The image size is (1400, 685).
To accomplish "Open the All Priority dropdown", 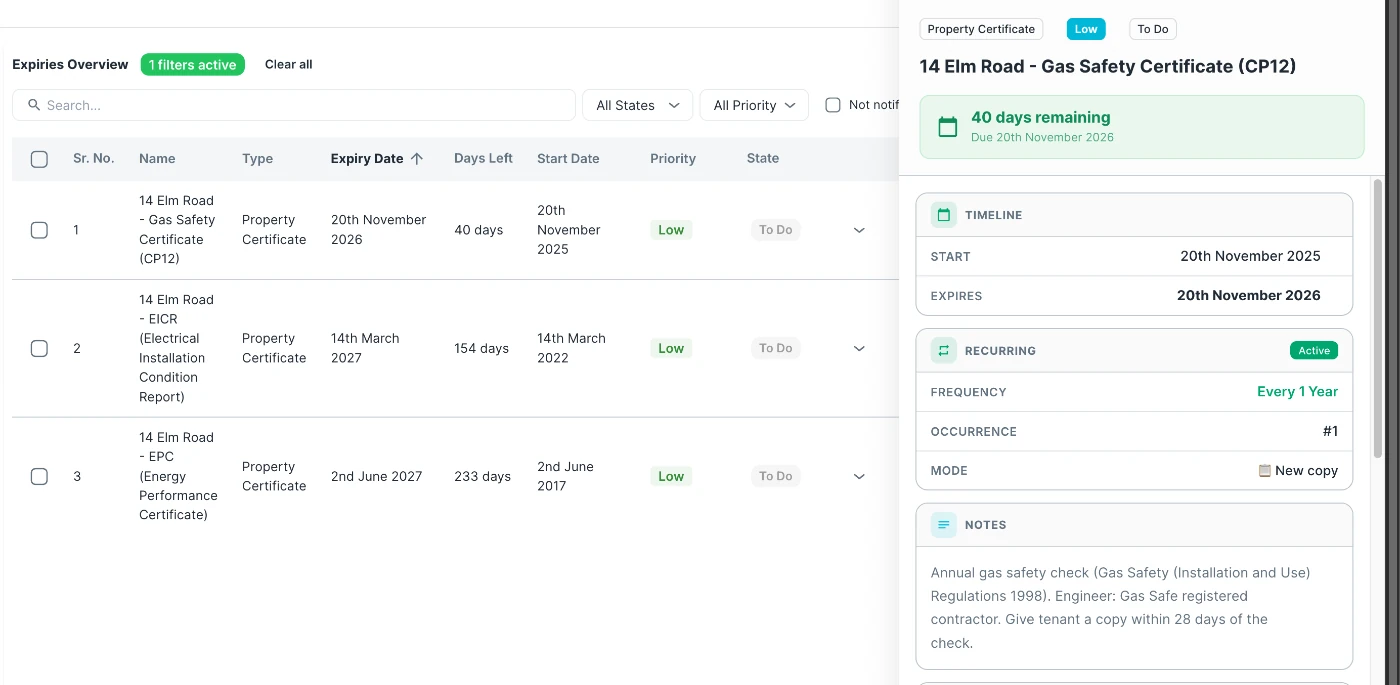I will pyautogui.click(x=754, y=105).
